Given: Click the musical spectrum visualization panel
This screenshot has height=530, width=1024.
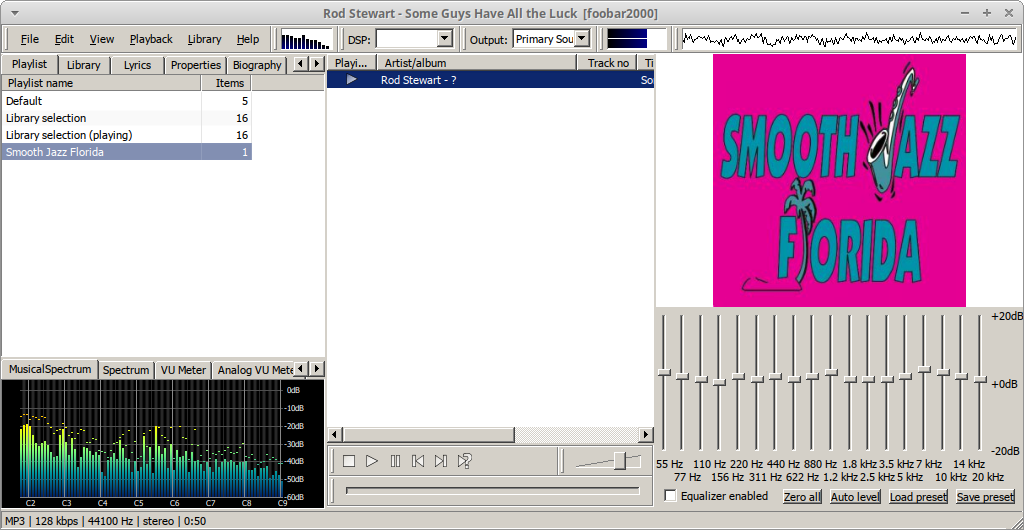Looking at the screenshot, I should pyautogui.click(x=163, y=444).
